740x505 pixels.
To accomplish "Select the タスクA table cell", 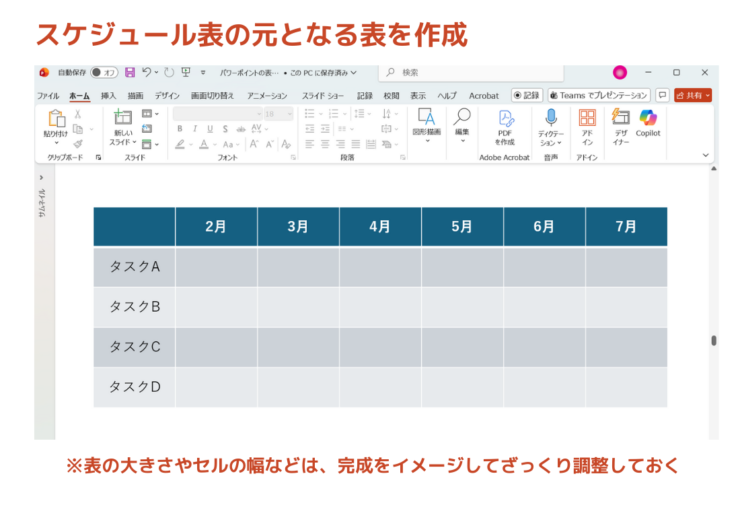I will click(135, 267).
